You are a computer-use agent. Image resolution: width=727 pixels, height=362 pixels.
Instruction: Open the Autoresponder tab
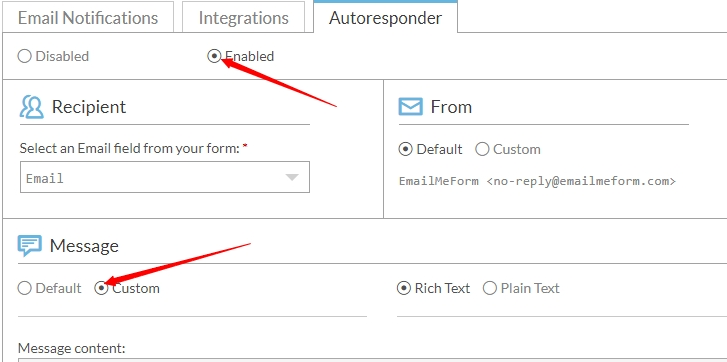tap(385, 18)
